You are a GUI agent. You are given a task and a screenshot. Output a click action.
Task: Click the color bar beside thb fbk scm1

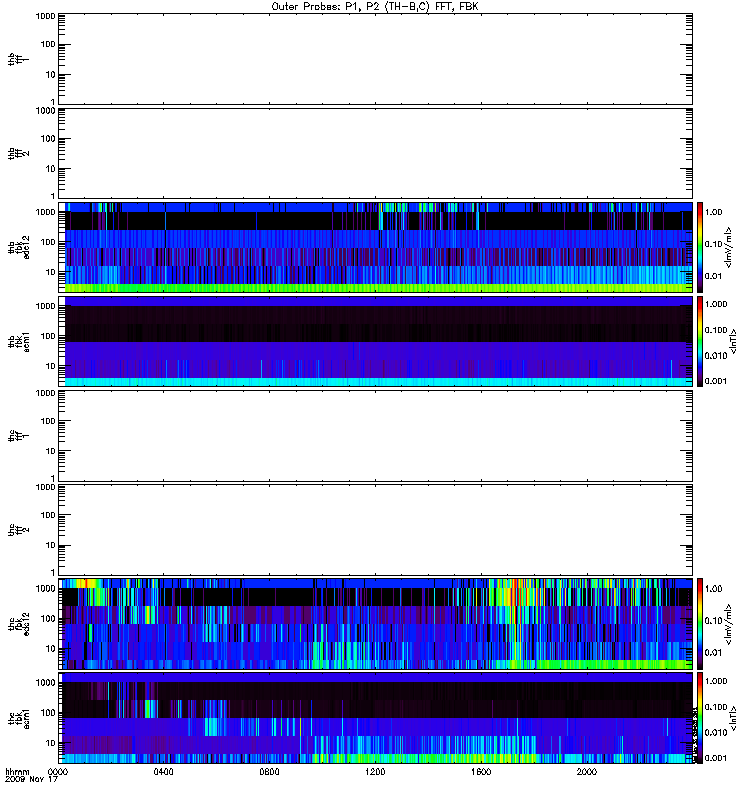700,341
